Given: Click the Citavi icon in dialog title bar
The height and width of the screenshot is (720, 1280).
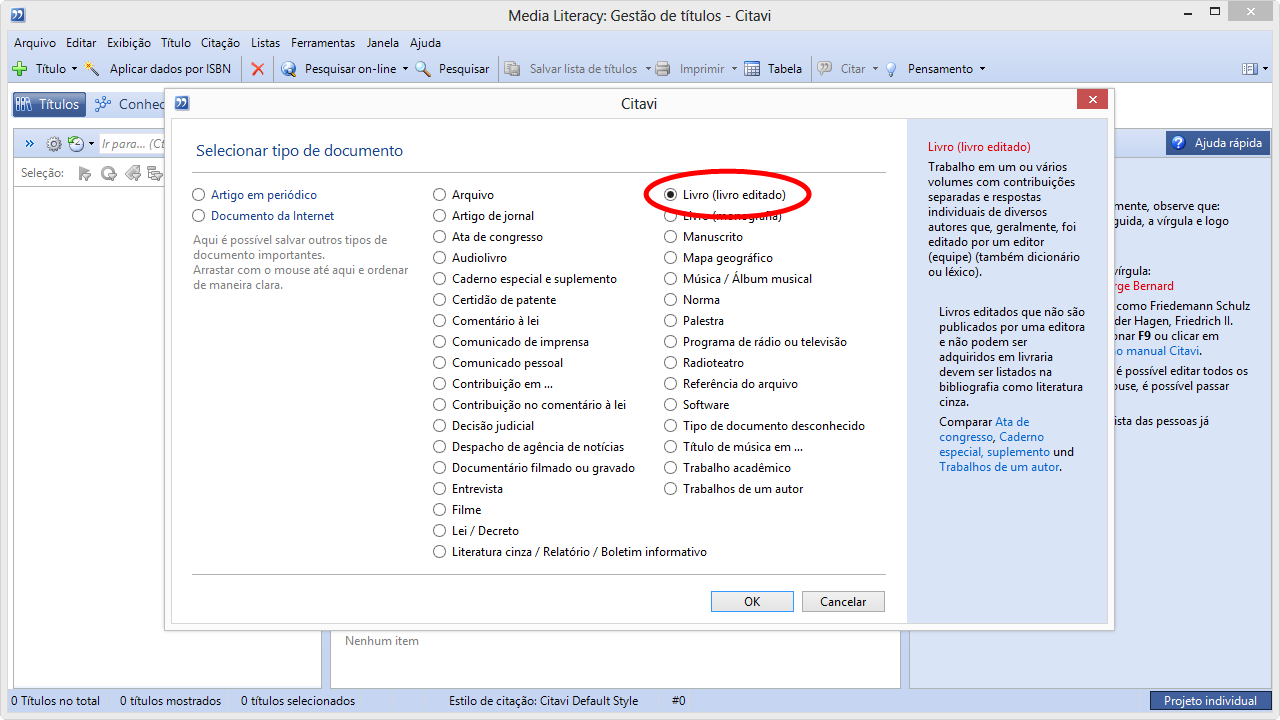Looking at the screenshot, I should (182, 103).
